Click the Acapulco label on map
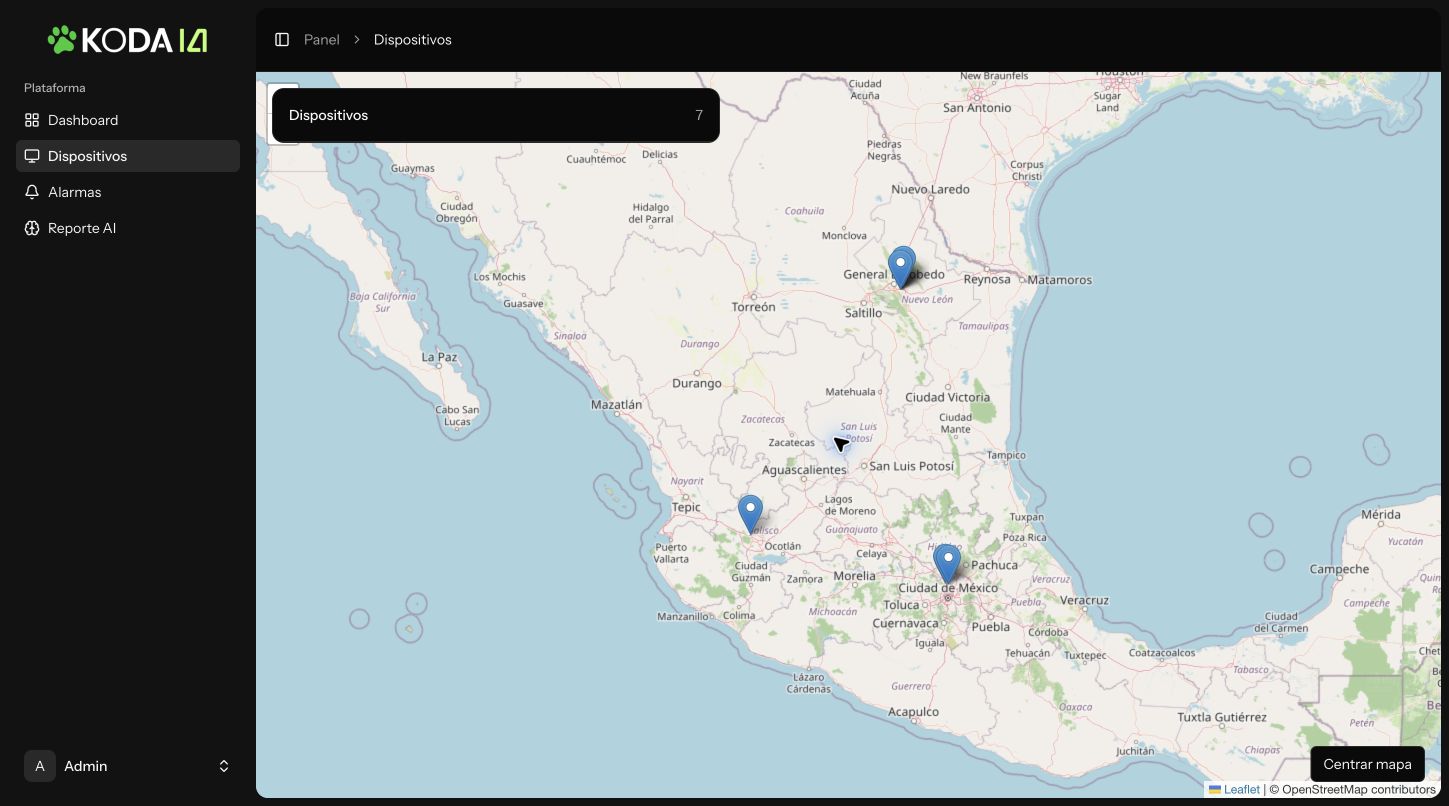This screenshot has width=1449, height=806. 914,712
